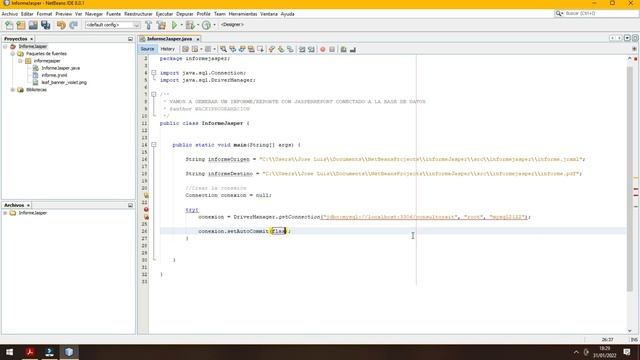640x360 pixels.
Task: Open the Archivo menu
Action: pos(10,14)
